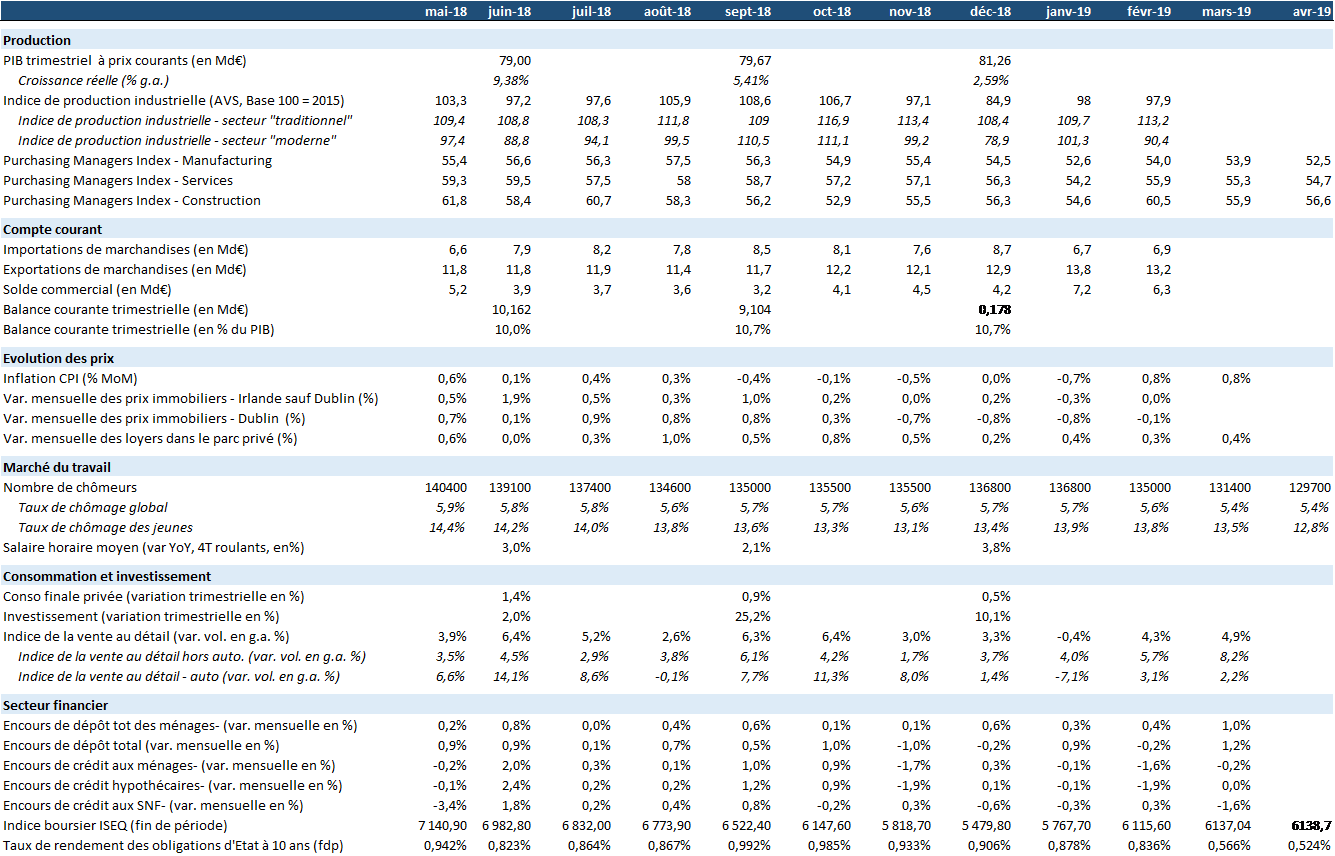The height and width of the screenshot is (856, 1335).
Task: Select the avr-19 column header
Action: (1311, 11)
